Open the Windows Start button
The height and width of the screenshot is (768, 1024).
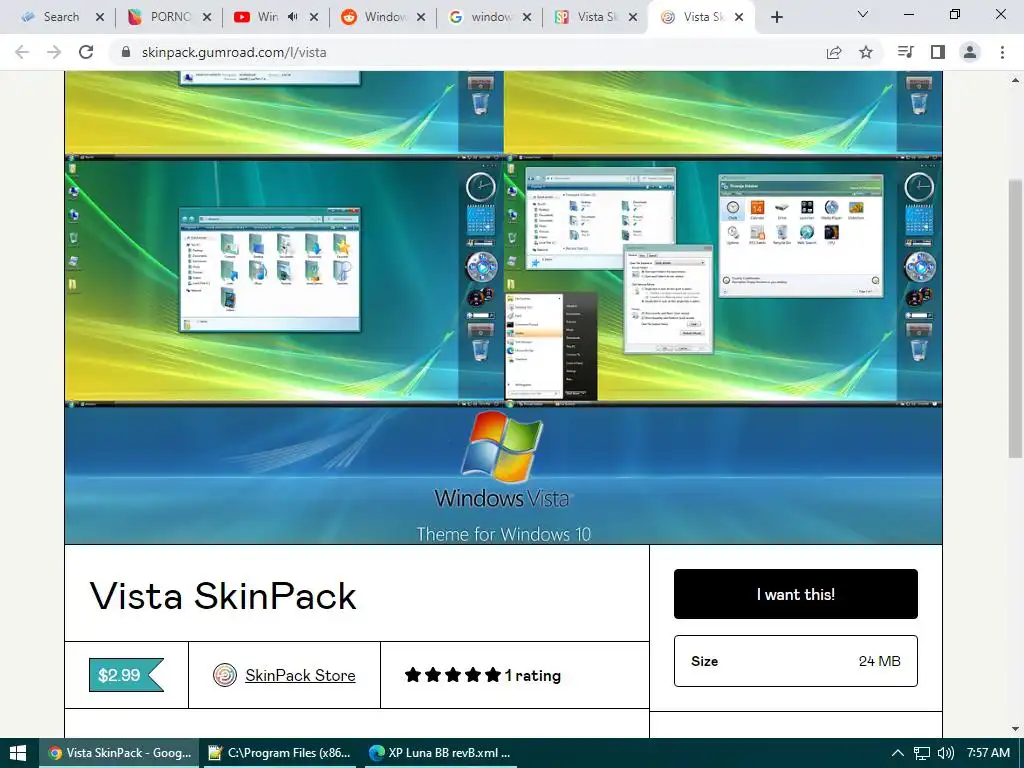(x=18, y=753)
